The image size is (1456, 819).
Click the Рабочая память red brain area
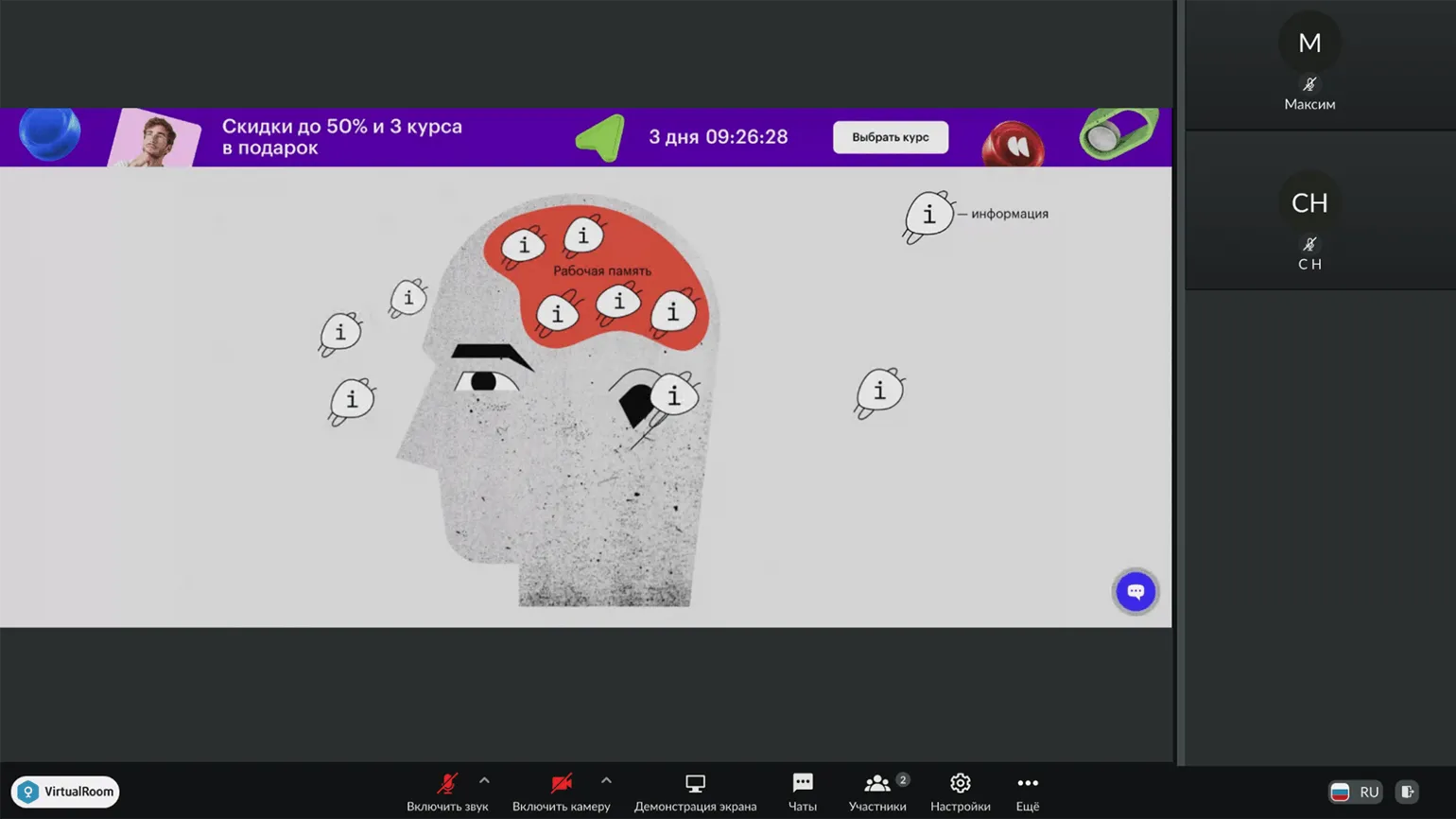coord(601,272)
